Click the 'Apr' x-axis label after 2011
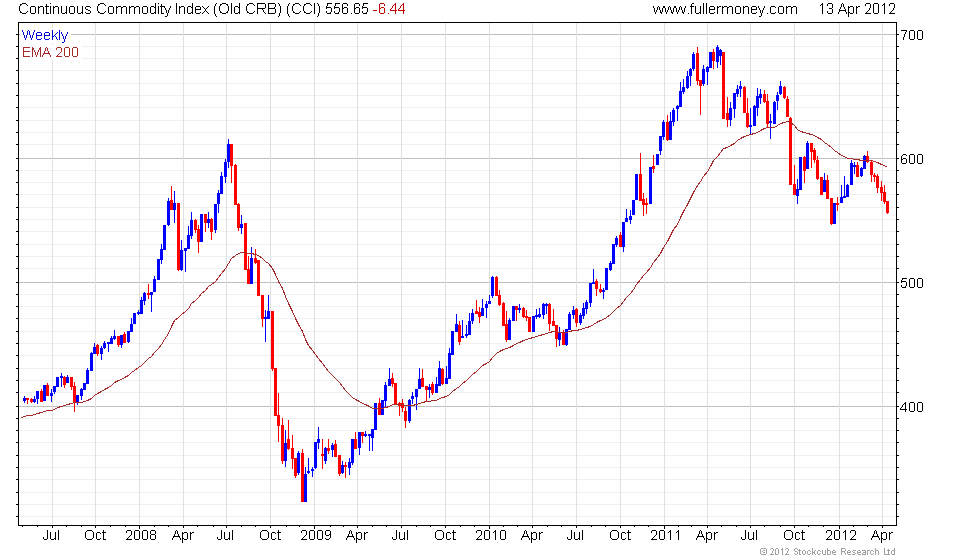Viewport: 980px width, 560px height. (x=707, y=536)
